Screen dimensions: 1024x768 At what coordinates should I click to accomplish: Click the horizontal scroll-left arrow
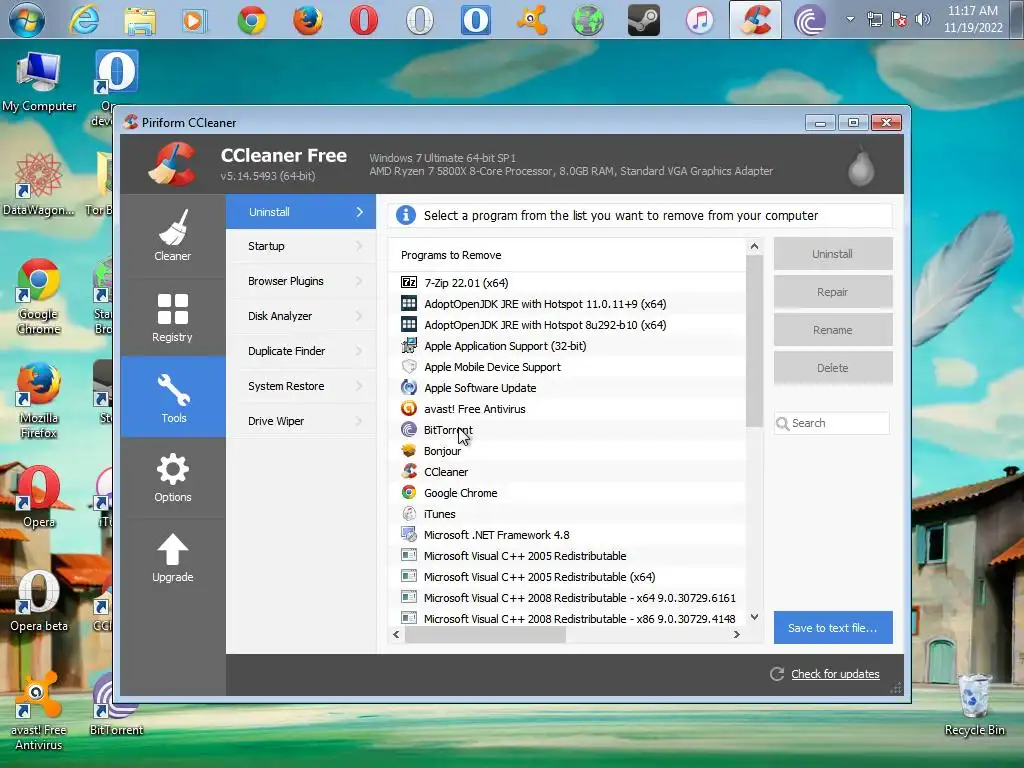(x=396, y=634)
